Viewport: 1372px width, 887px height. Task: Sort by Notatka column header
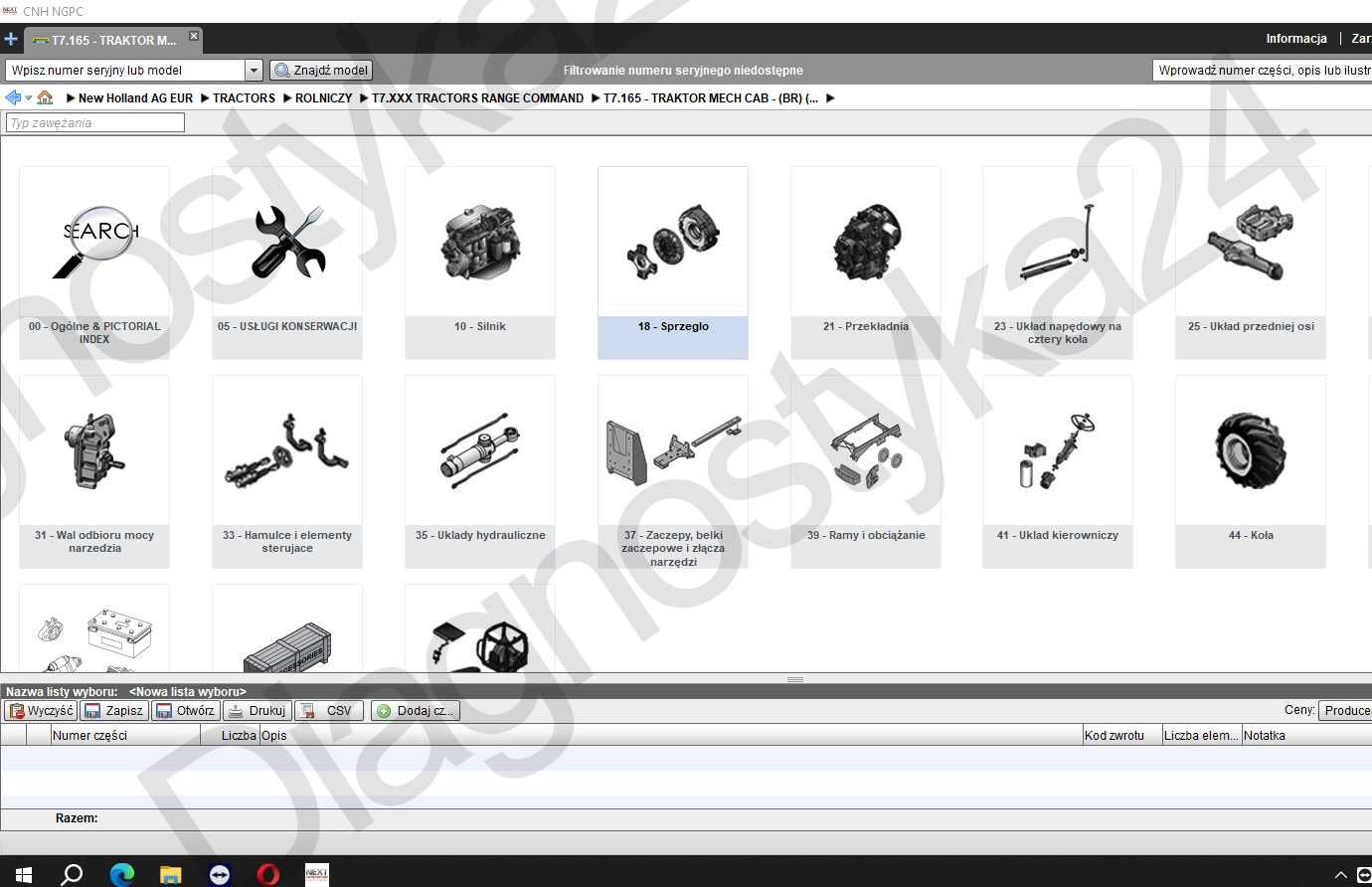pos(1306,736)
